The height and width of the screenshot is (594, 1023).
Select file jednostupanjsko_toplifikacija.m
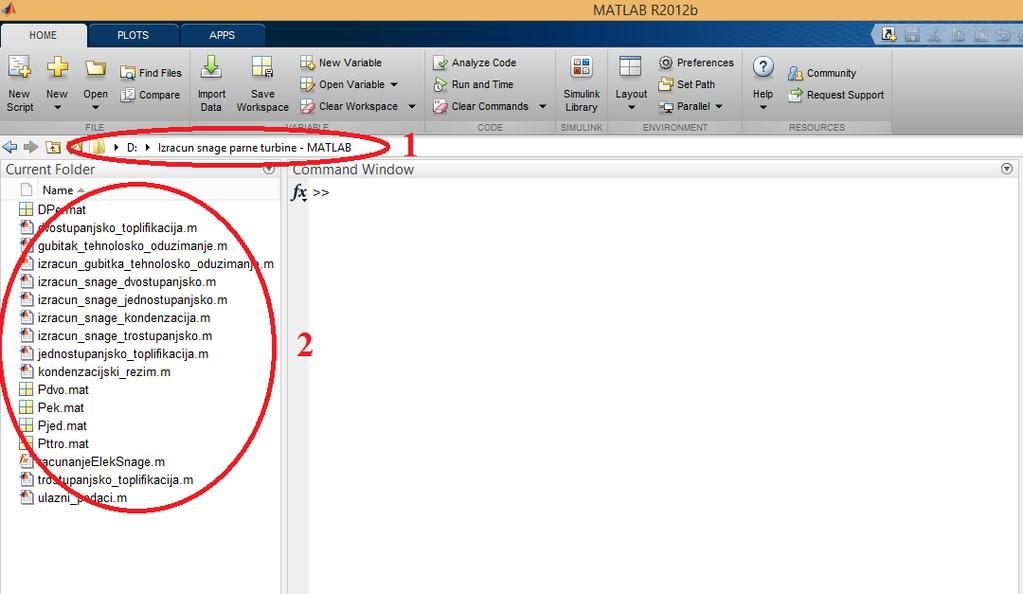coord(123,354)
